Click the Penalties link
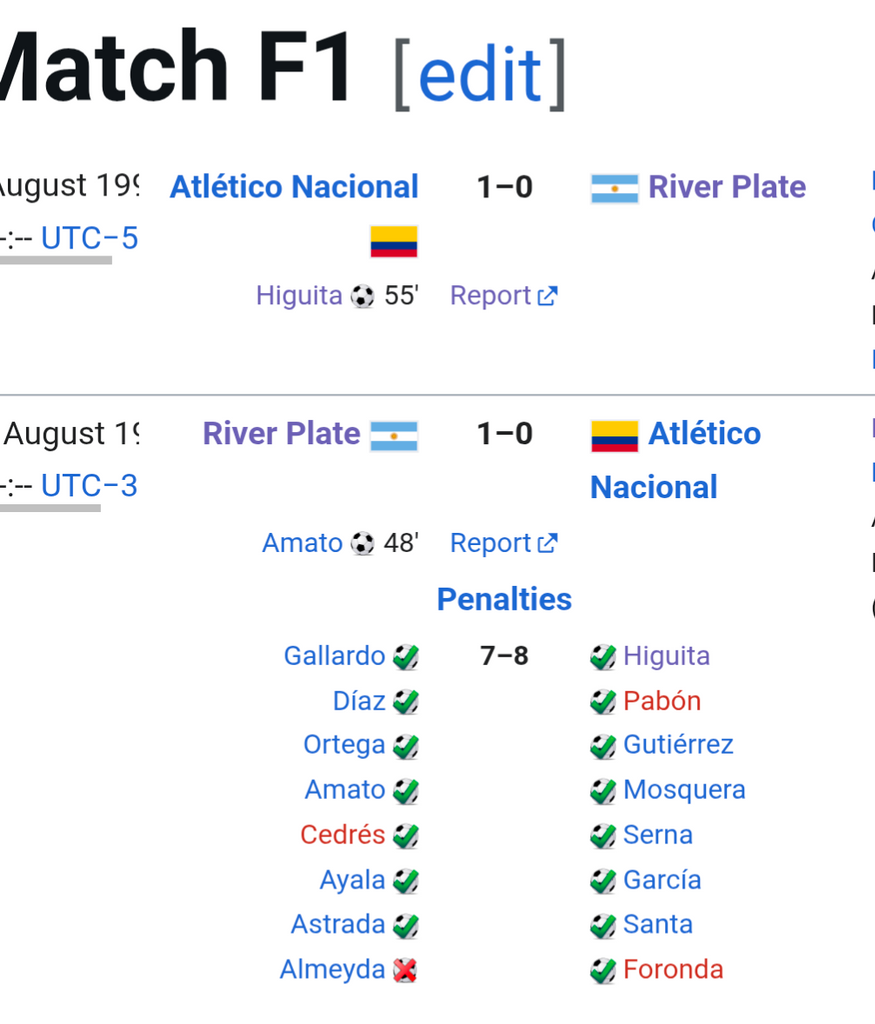The height and width of the screenshot is (1024, 875). tap(504, 599)
